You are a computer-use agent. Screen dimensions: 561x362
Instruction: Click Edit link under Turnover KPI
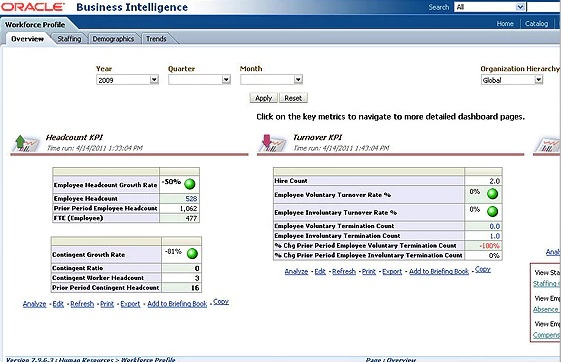click(320, 272)
